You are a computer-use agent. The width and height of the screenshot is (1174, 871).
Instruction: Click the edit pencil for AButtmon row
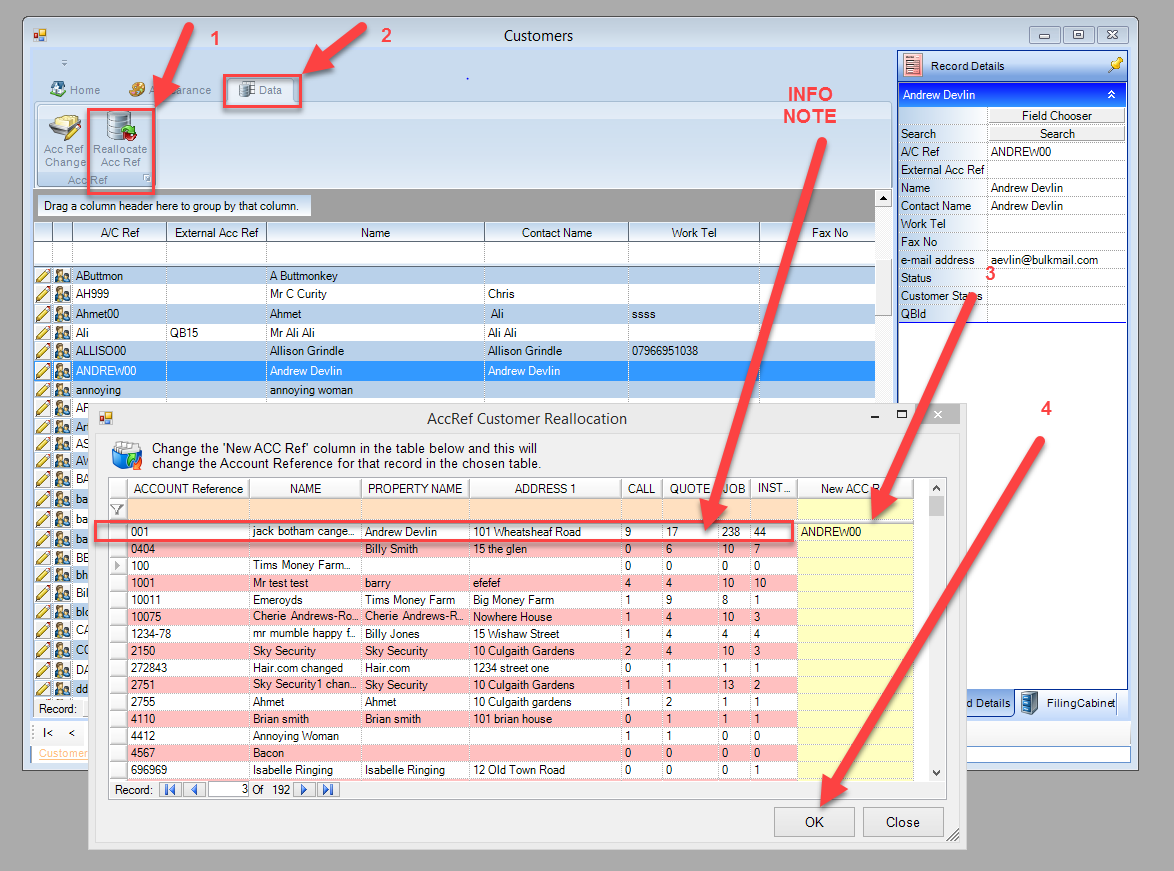(43, 276)
